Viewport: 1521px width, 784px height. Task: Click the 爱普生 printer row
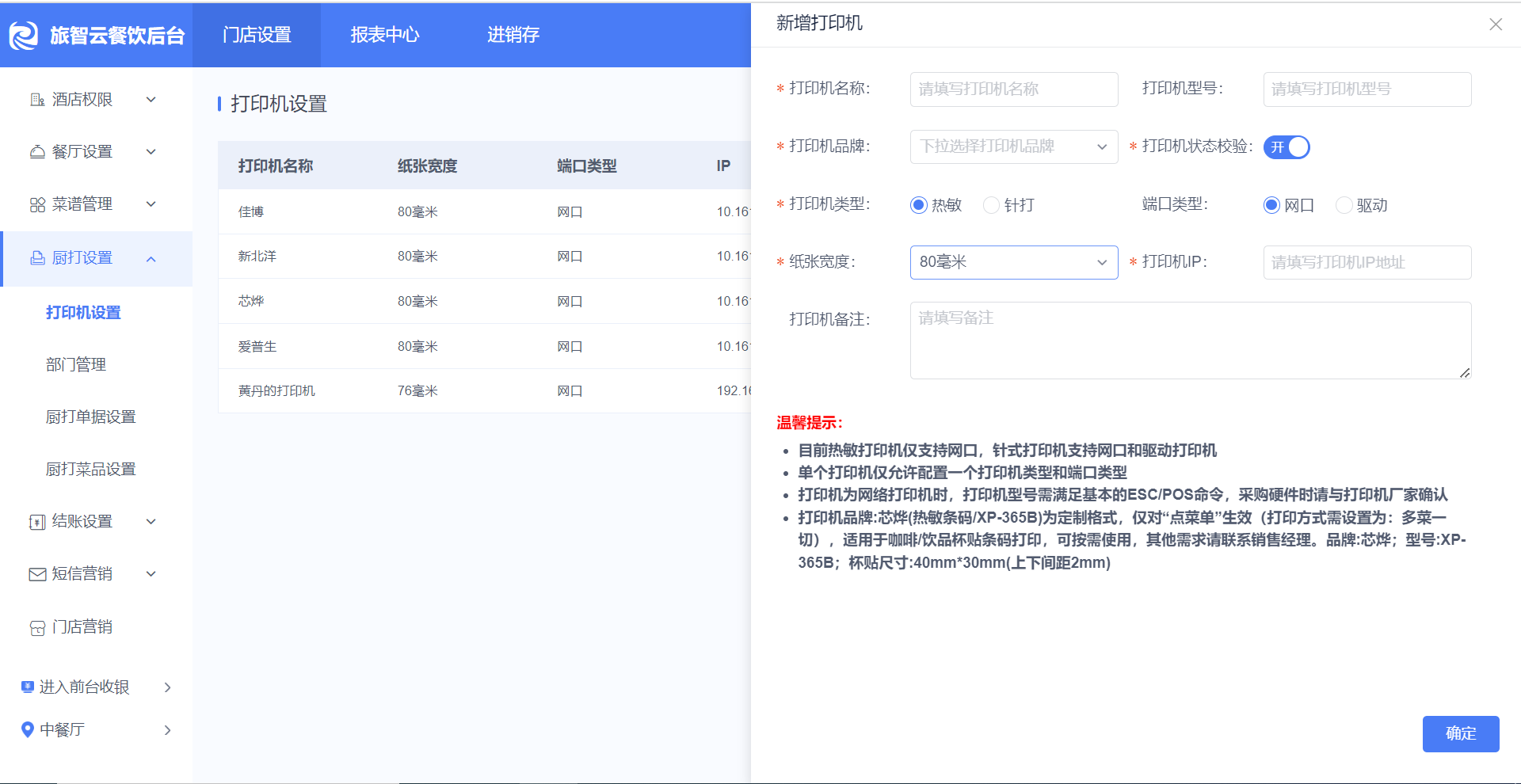tap(485, 347)
